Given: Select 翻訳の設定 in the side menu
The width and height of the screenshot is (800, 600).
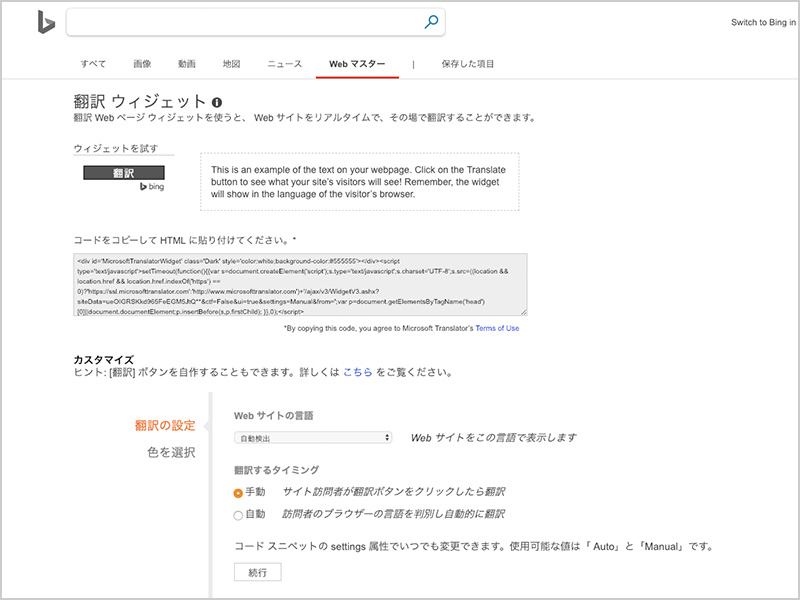Looking at the screenshot, I should tap(165, 426).
